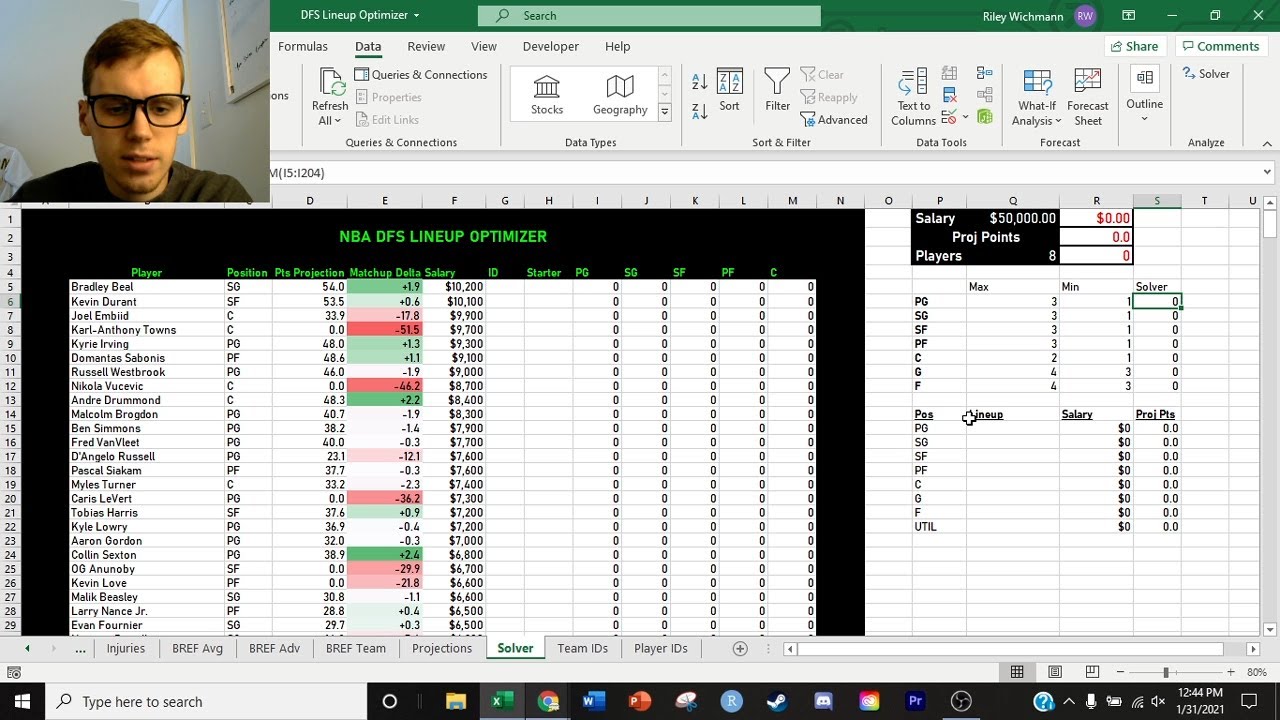1280x720 pixels.
Task: Open the Help ribbon tab
Action: click(x=618, y=46)
